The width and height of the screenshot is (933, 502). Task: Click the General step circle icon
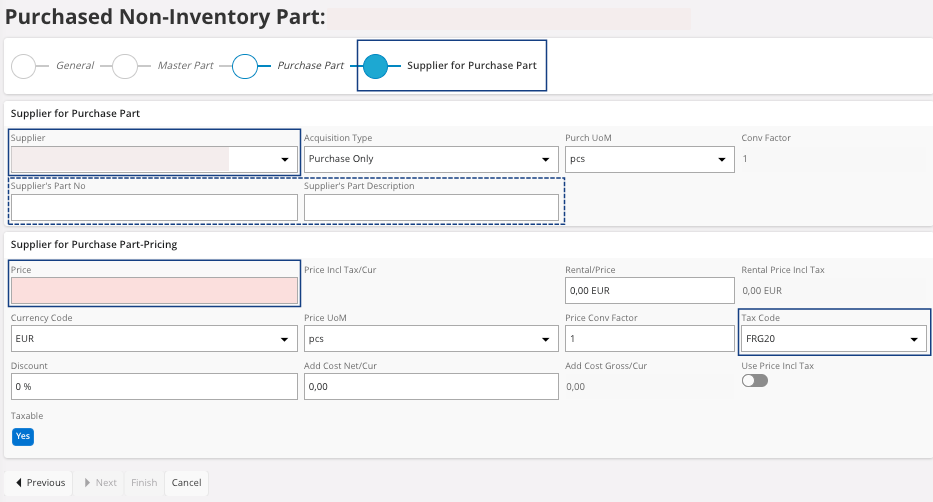tap(23, 66)
